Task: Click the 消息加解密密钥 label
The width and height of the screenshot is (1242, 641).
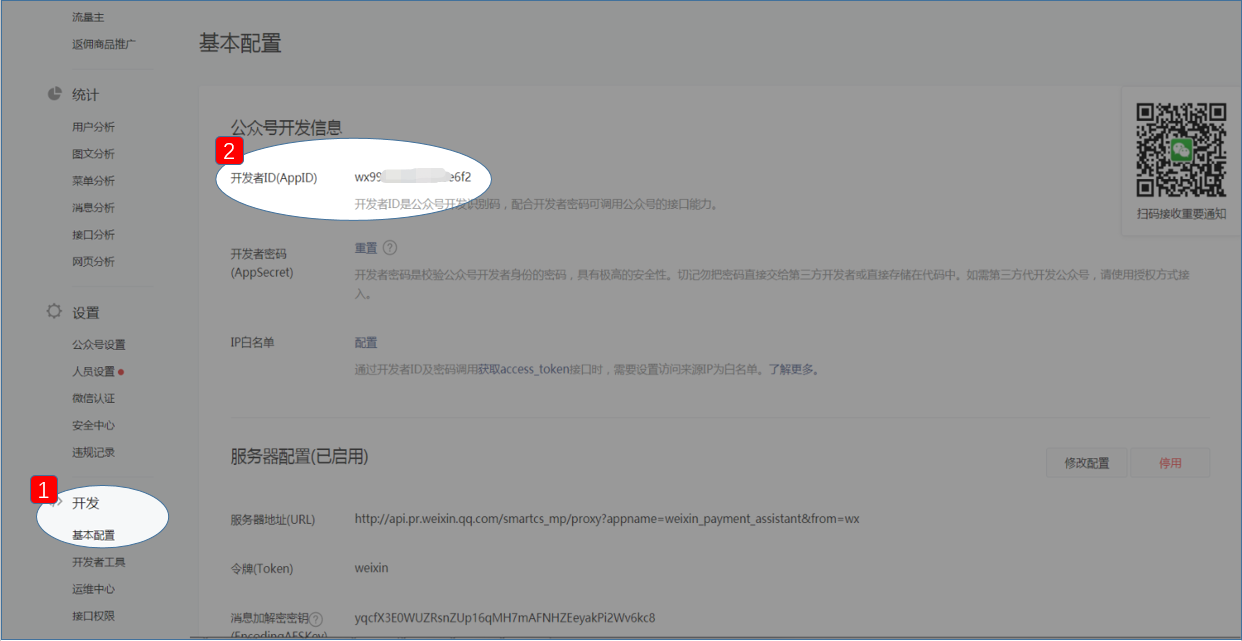Action: [x=269, y=619]
